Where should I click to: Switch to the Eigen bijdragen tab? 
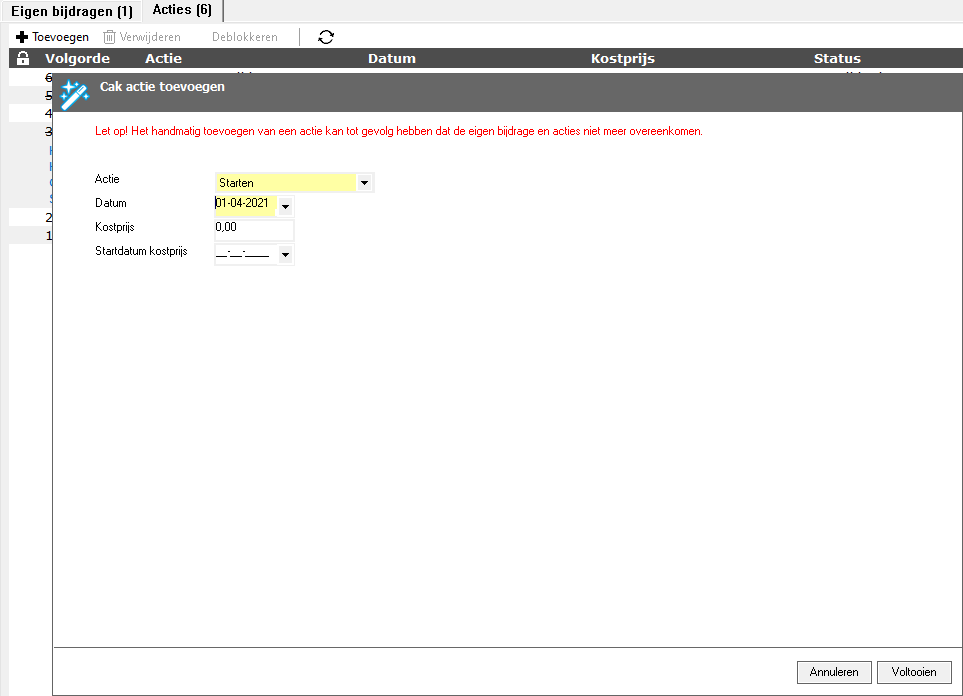point(71,11)
